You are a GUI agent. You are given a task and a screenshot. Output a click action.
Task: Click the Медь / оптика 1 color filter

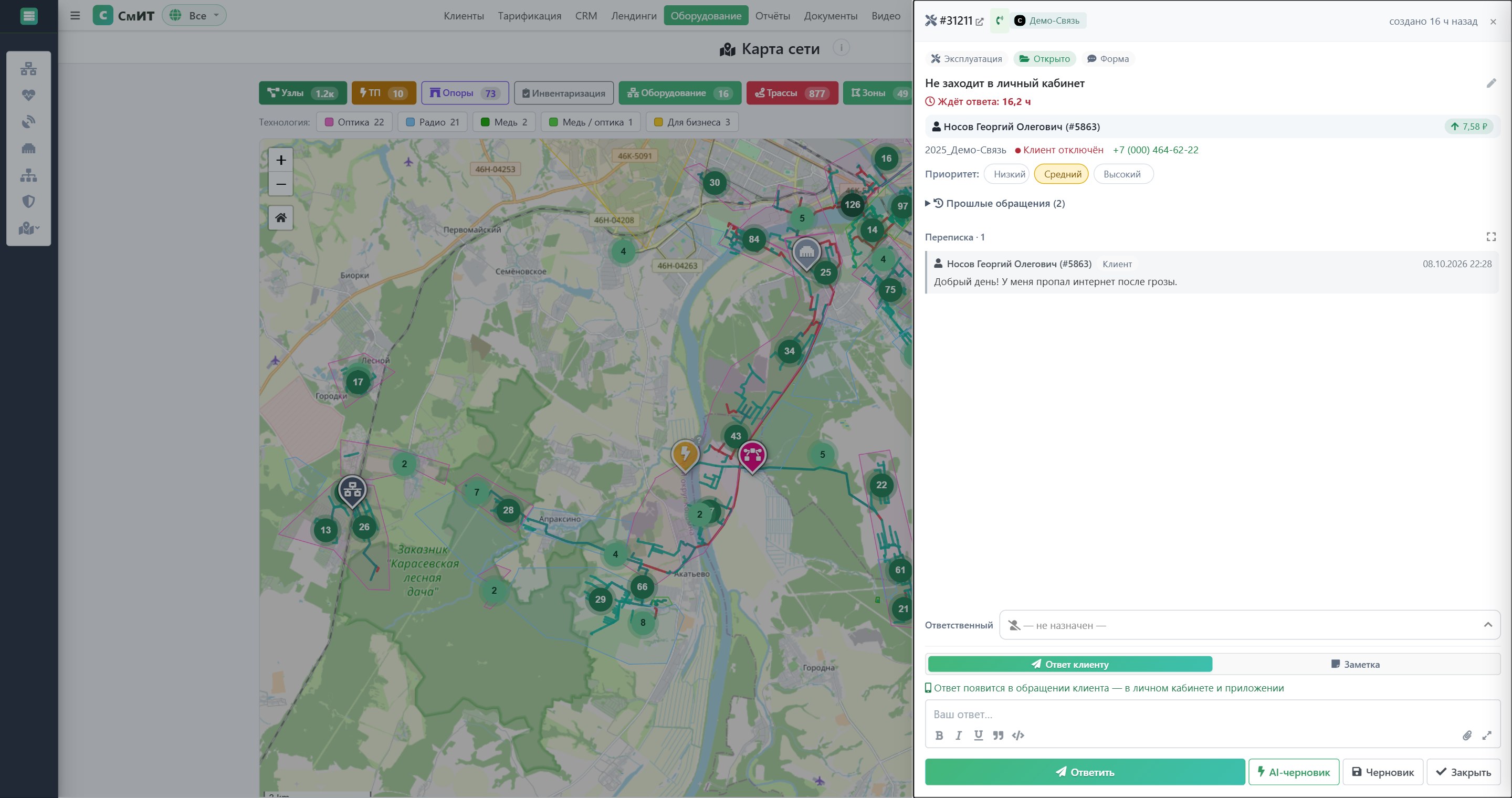click(x=591, y=122)
